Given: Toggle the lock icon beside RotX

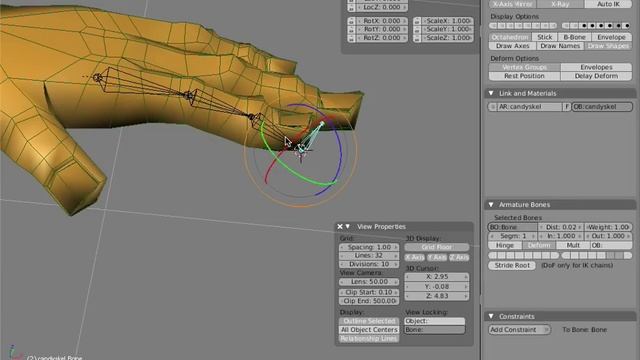Looking at the screenshot, I should pos(351,21).
